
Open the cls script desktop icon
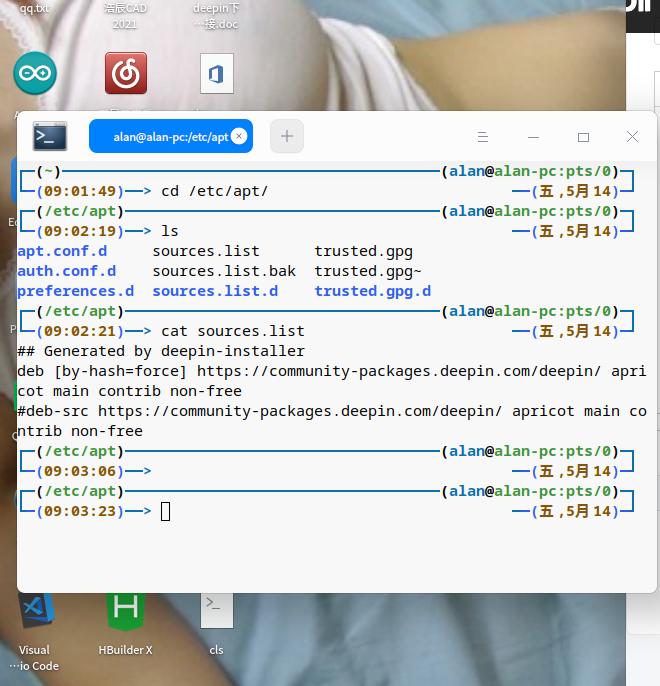(217, 611)
